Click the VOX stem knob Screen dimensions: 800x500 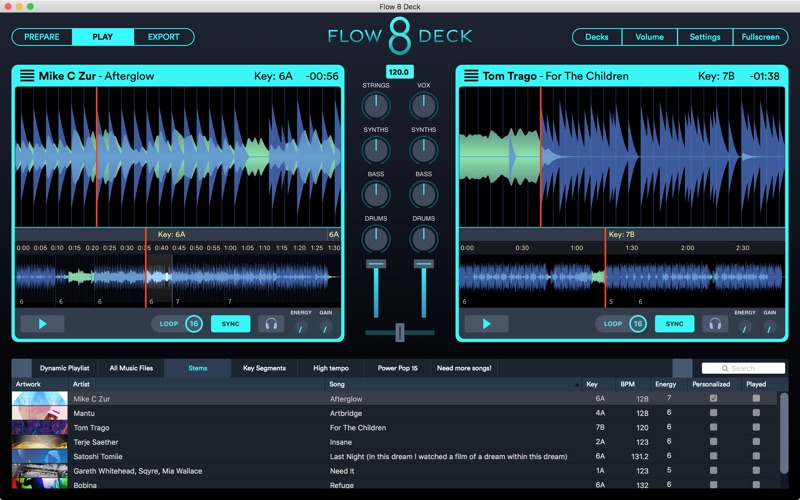click(x=424, y=106)
